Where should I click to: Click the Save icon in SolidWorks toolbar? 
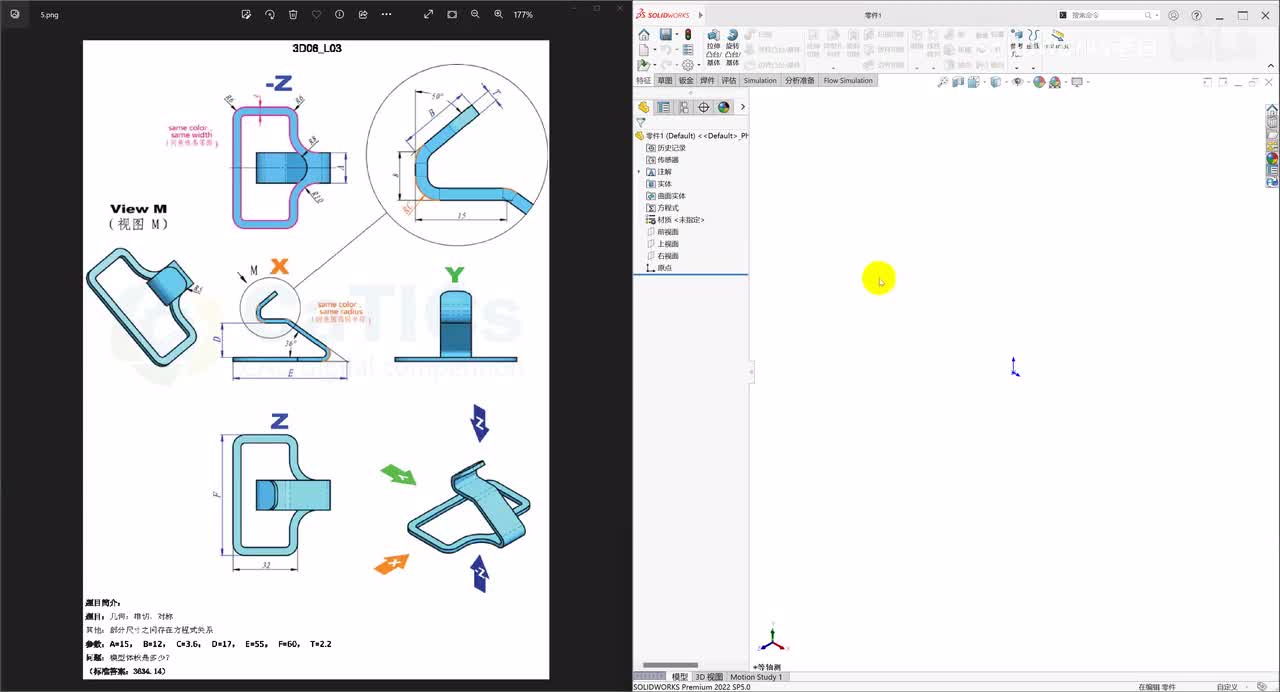click(x=666, y=35)
